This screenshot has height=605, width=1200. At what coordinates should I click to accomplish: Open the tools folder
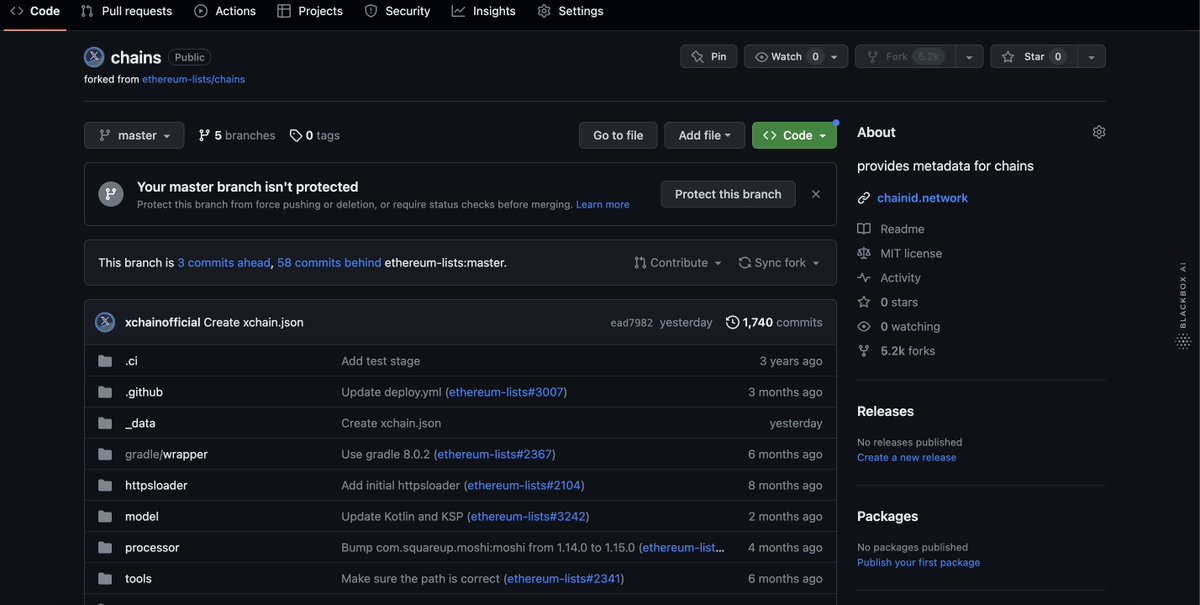pos(138,578)
